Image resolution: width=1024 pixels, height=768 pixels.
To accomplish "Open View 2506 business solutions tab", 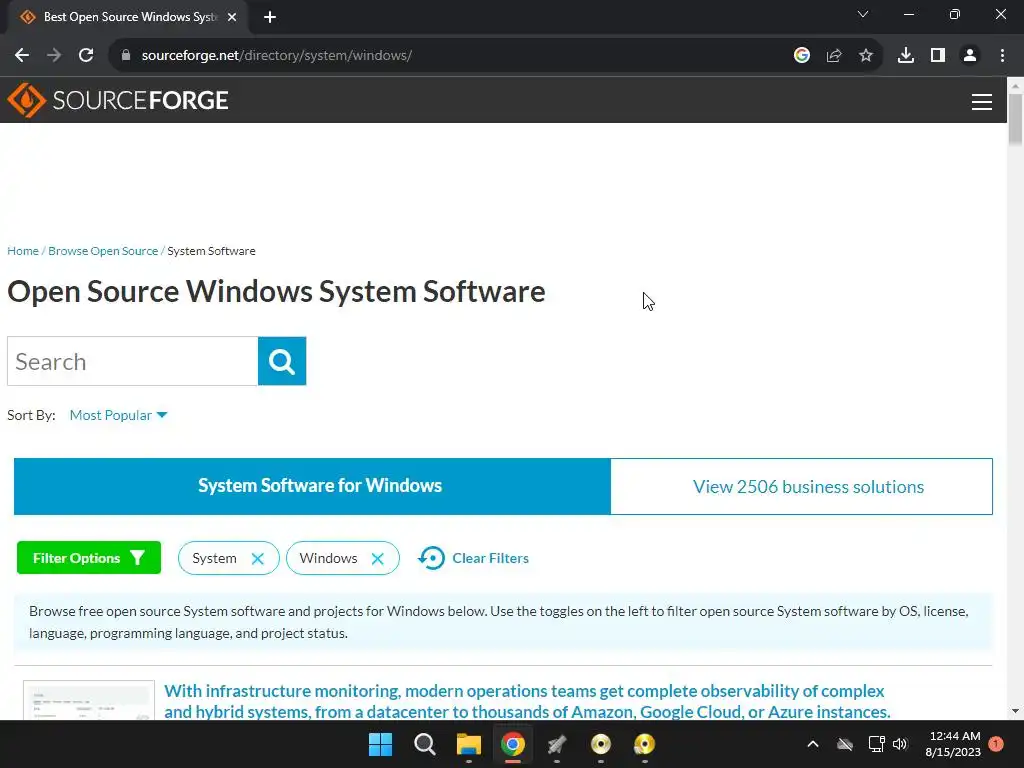I will [x=801, y=487].
